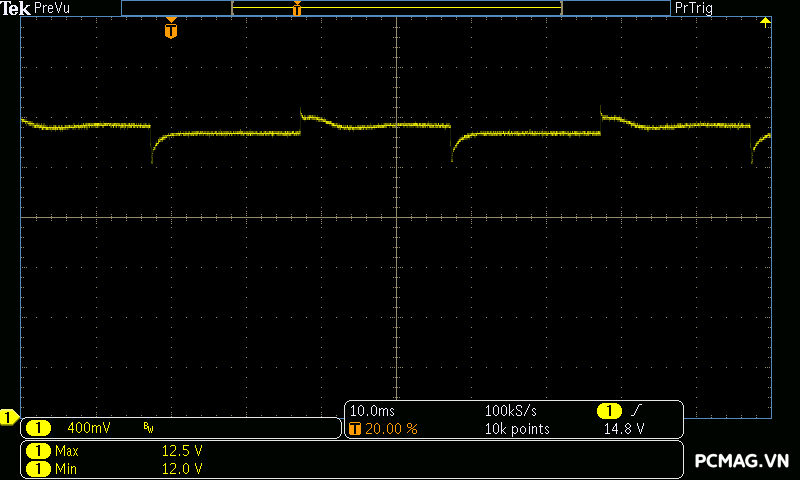
Task: Click the trigger marker in waveform overview bar
Action: pyautogui.click(x=297, y=9)
